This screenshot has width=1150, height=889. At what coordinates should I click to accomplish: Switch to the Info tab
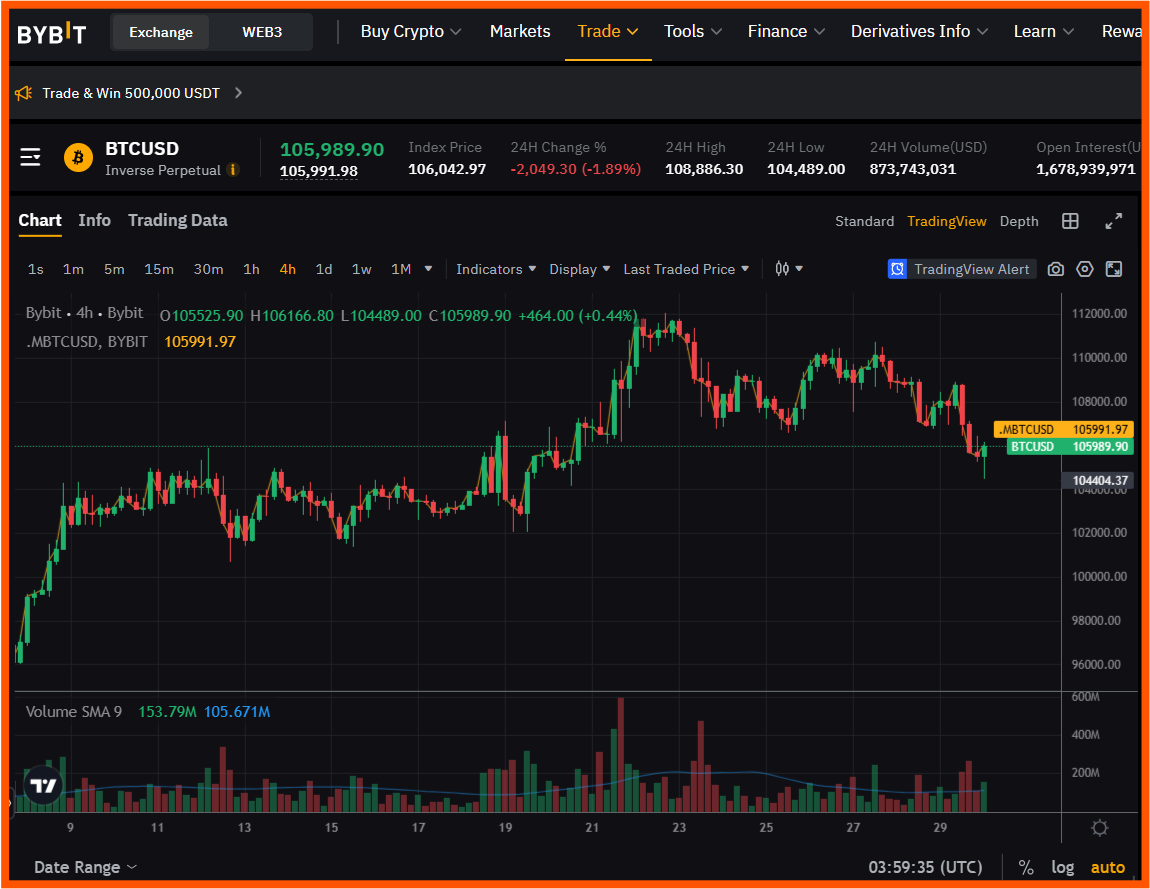[94, 221]
